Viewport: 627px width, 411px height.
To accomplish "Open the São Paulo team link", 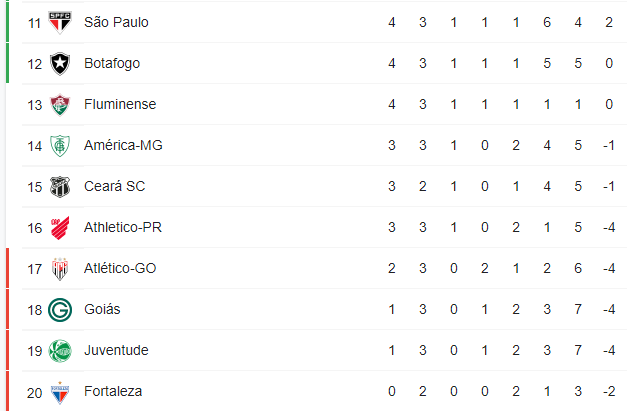I will tap(116, 22).
